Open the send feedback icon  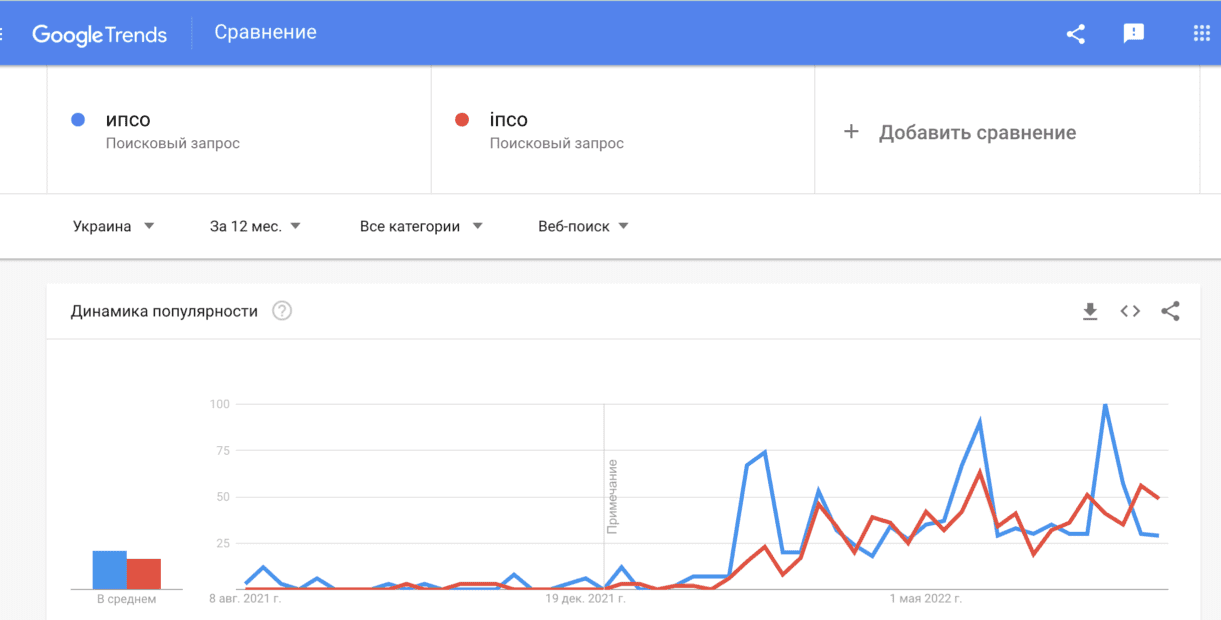[x=1133, y=33]
